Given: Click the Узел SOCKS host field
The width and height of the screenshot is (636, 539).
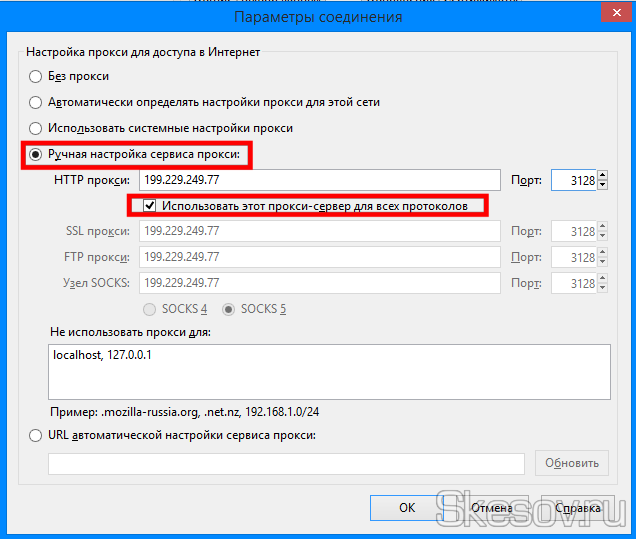Looking at the screenshot, I should pyautogui.click(x=318, y=283).
